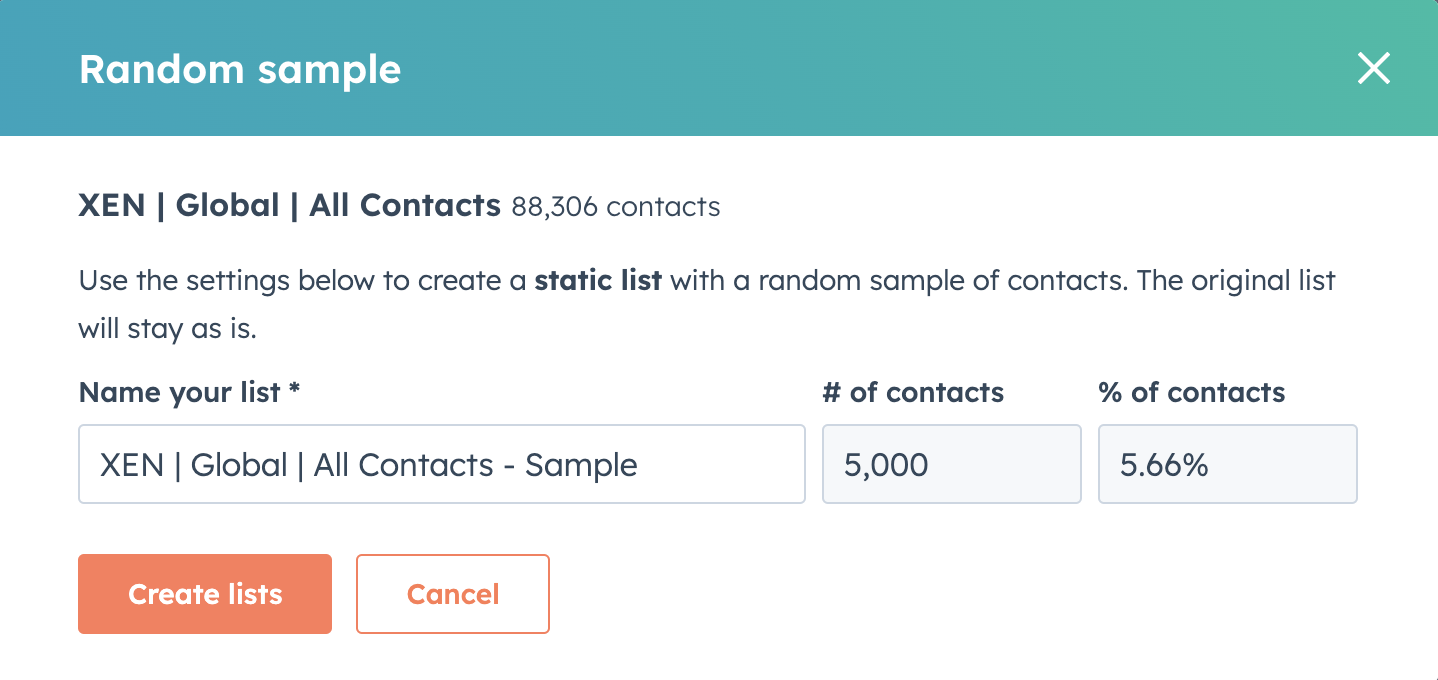Close the Random sample dialog
Viewport: 1438px width, 680px height.
(x=1373, y=69)
